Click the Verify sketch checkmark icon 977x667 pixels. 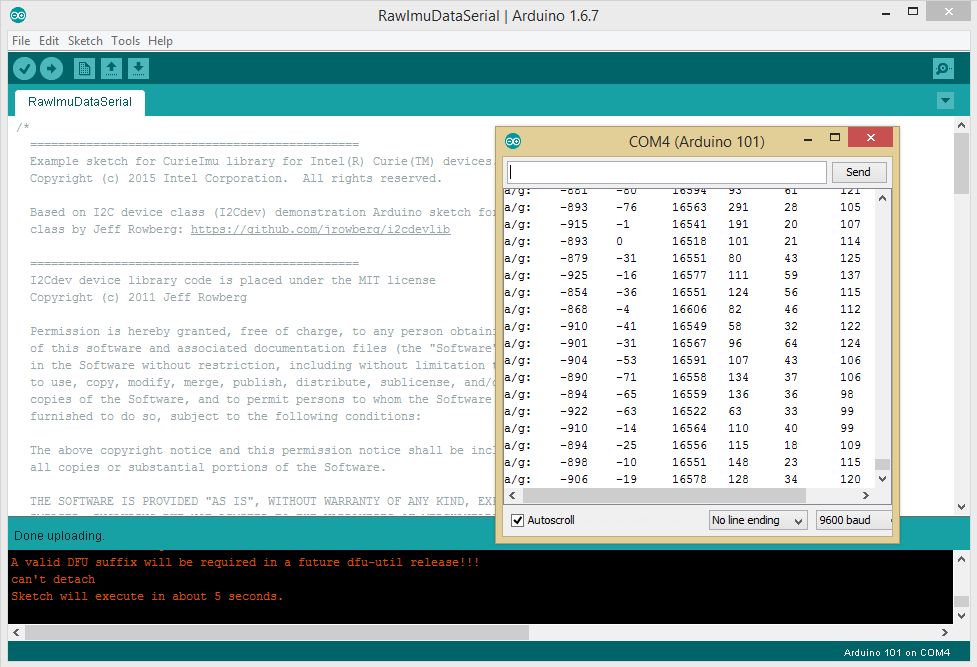(x=25, y=68)
